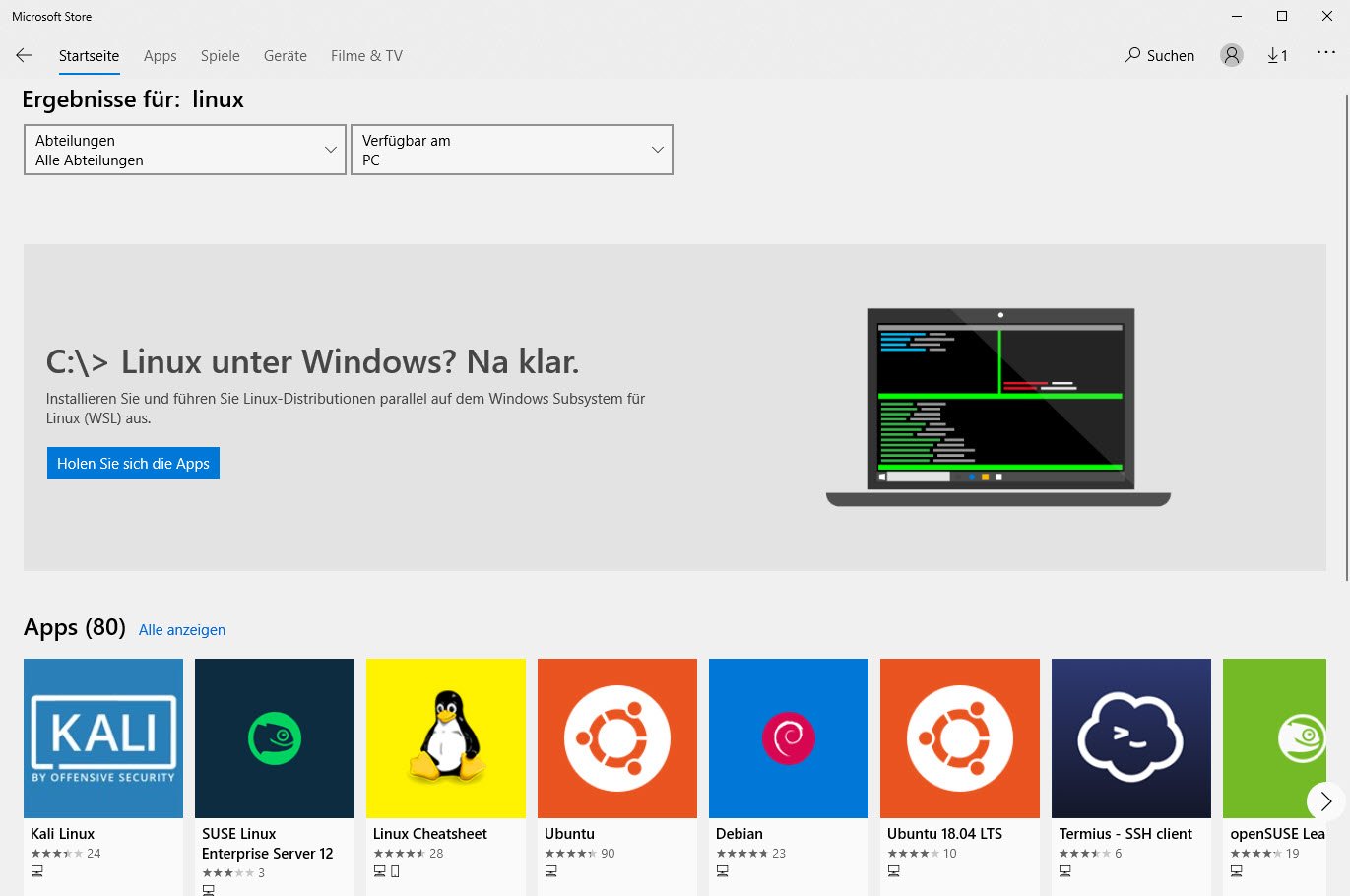Open the Ubuntu app icon
The image size is (1350, 896).
617,738
